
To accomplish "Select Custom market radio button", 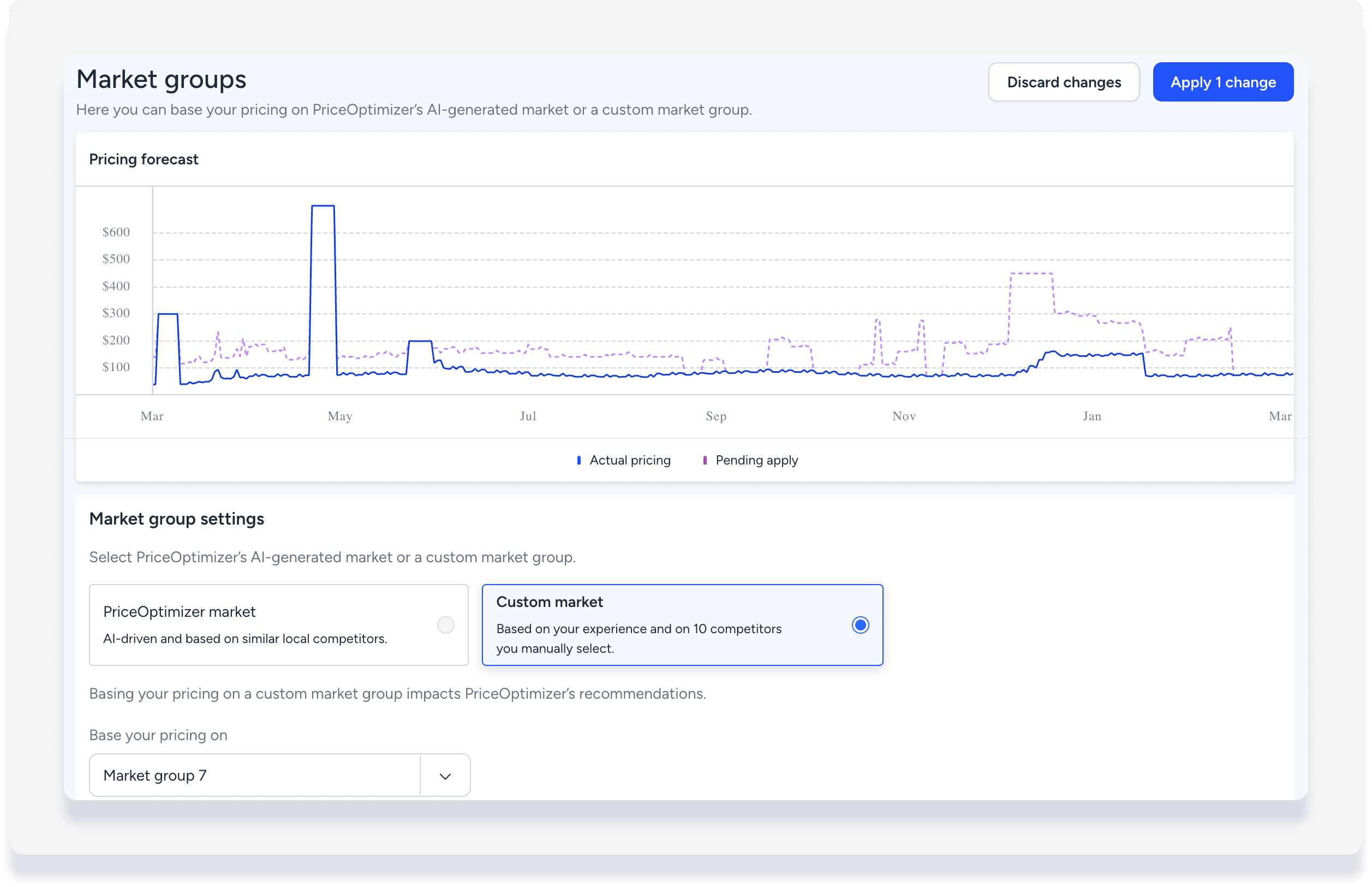I will click(860, 625).
